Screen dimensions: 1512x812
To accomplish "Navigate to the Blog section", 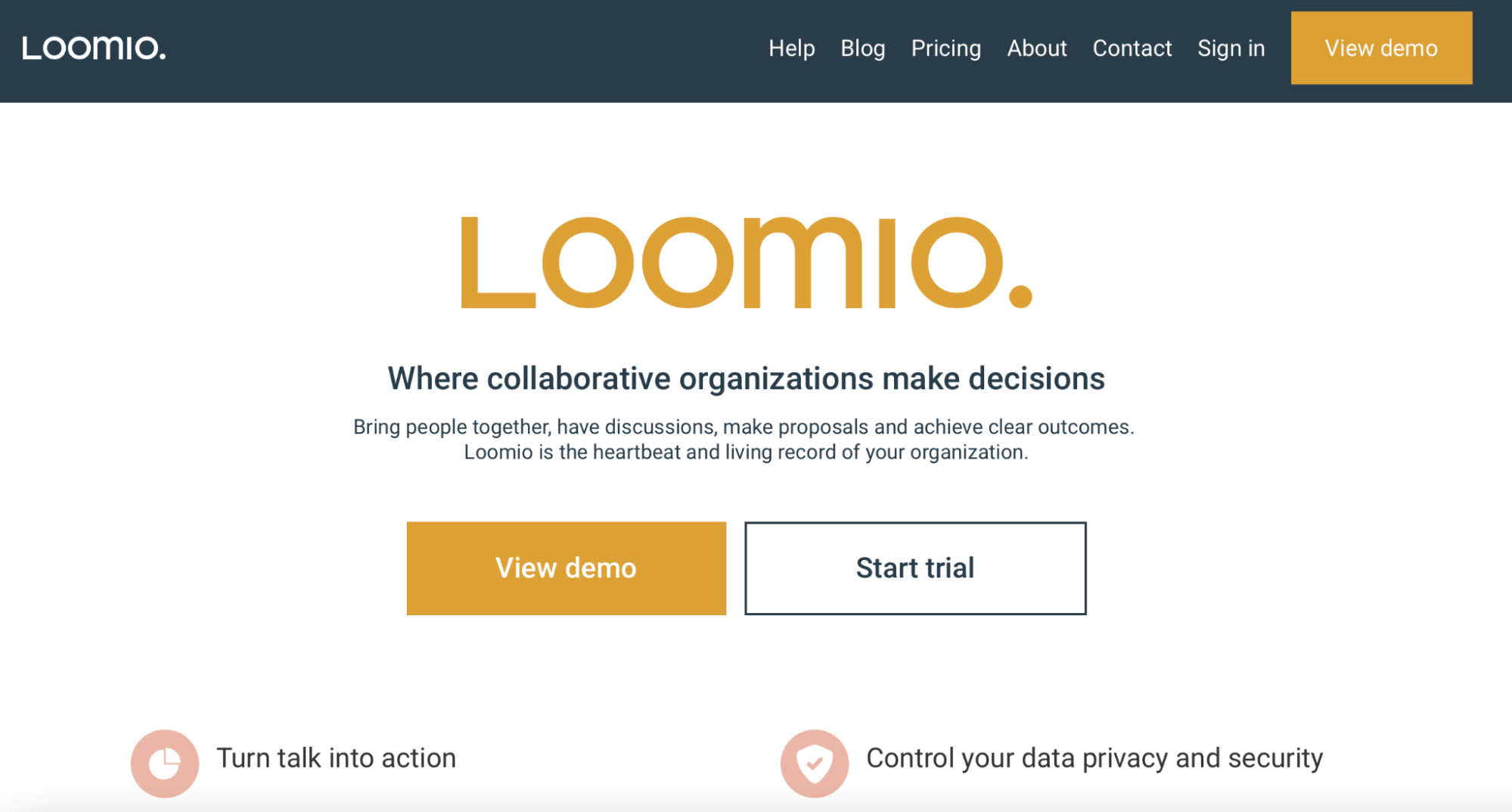I will (862, 48).
